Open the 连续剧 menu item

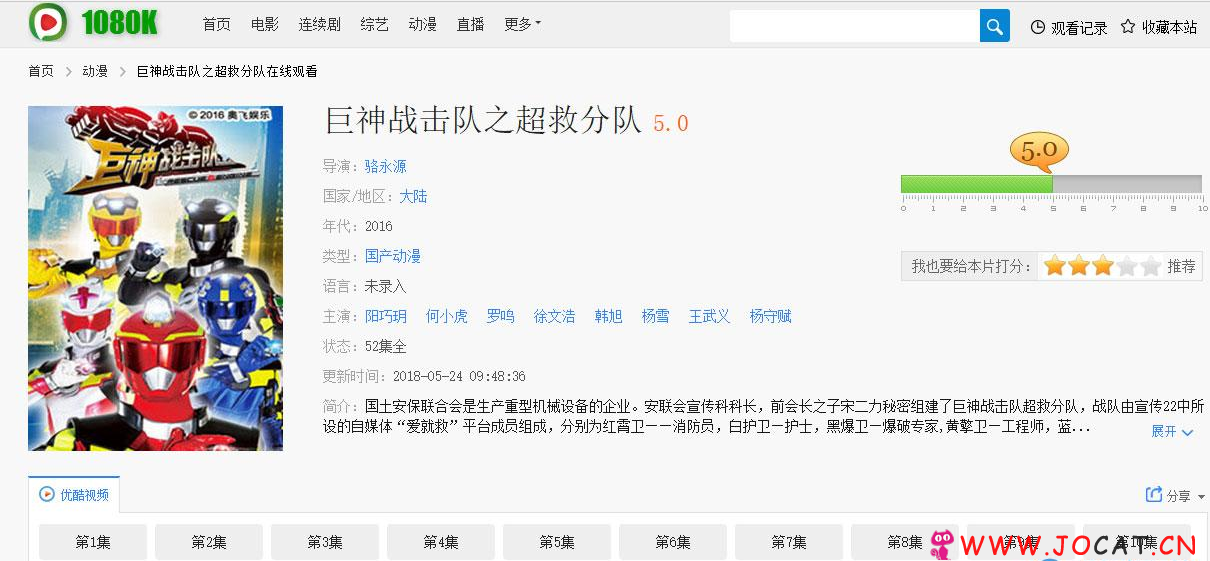pos(320,24)
